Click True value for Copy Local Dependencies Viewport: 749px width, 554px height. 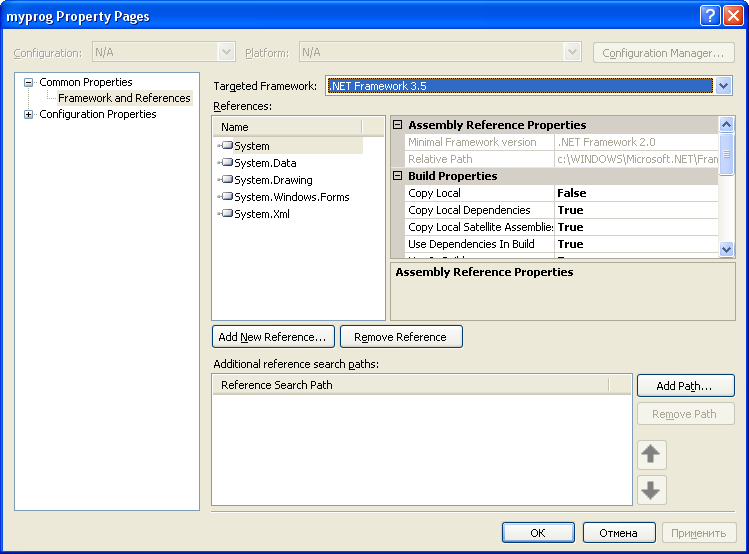[x=636, y=210]
